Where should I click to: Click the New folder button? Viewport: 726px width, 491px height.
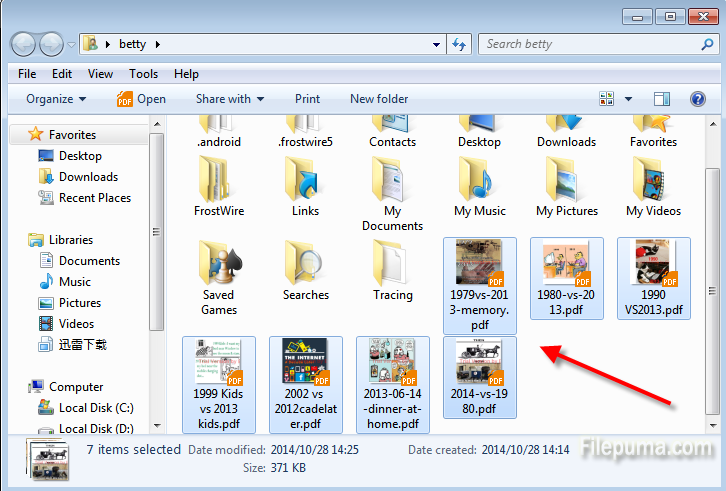click(x=379, y=99)
